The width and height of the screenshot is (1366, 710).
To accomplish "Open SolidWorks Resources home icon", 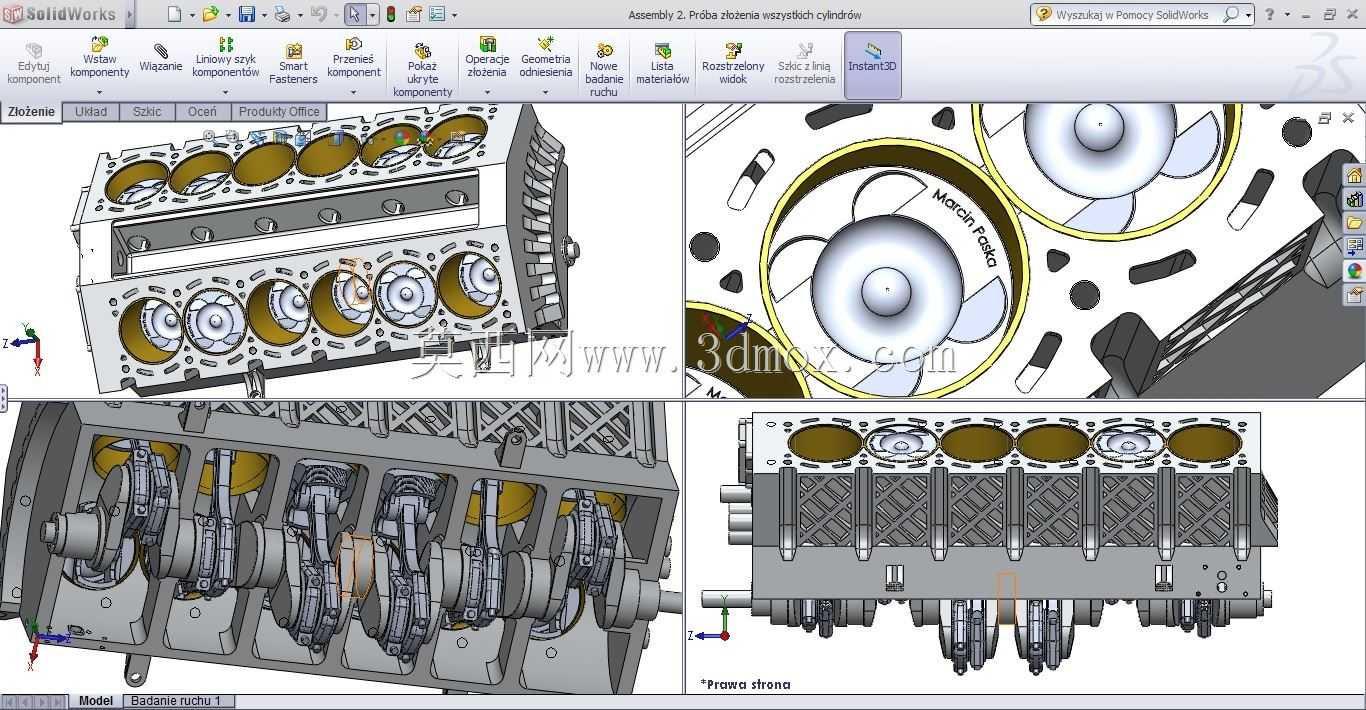I will tap(1354, 175).
